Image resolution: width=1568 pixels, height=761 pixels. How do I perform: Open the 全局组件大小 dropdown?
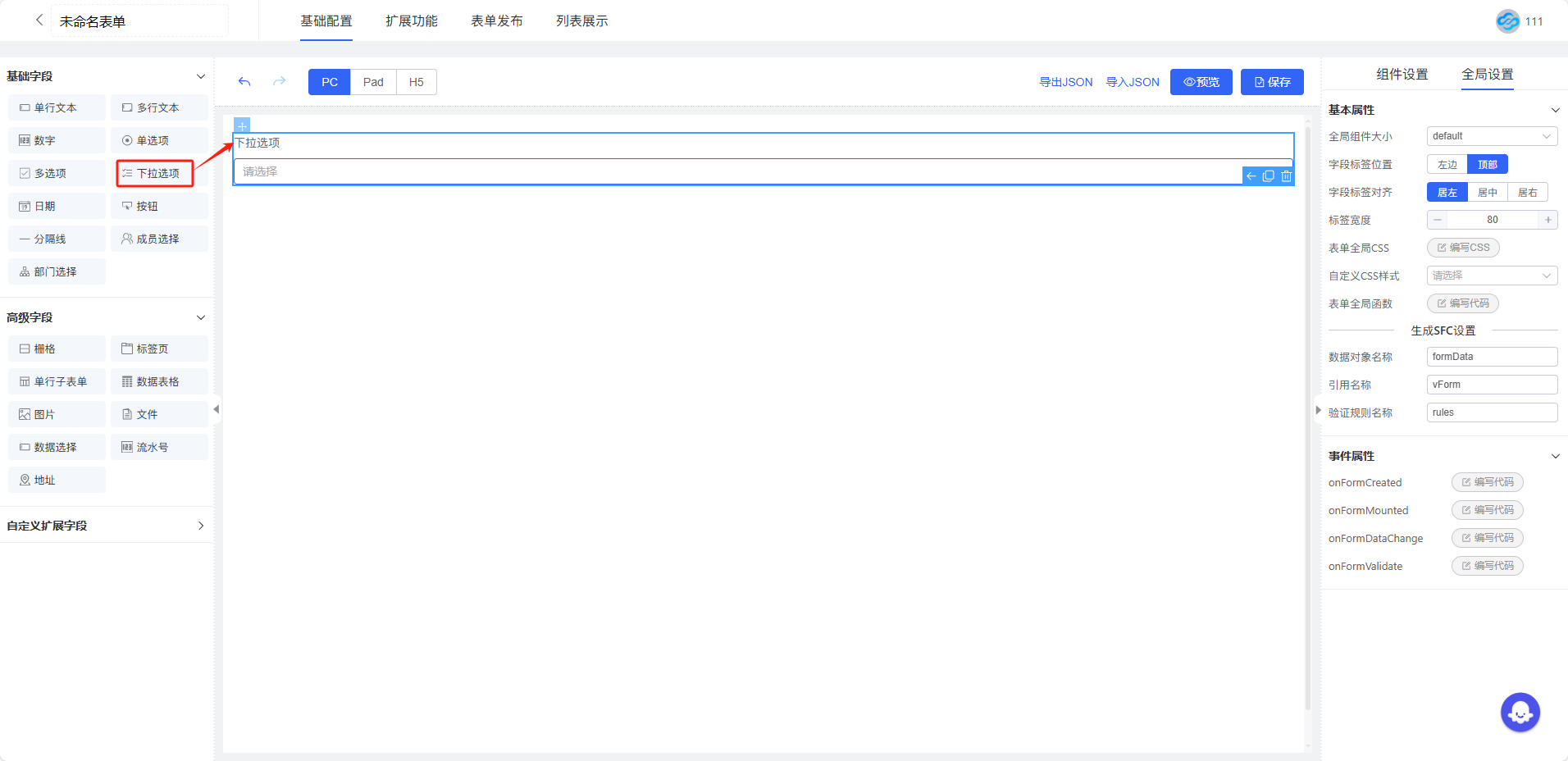1491,136
